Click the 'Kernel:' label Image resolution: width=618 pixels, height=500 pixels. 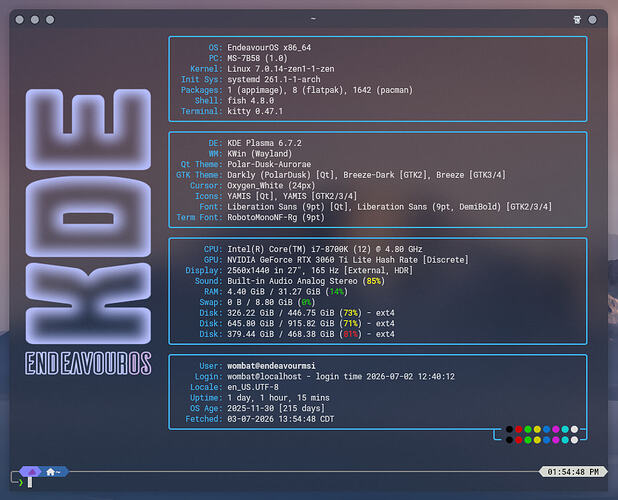point(206,69)
